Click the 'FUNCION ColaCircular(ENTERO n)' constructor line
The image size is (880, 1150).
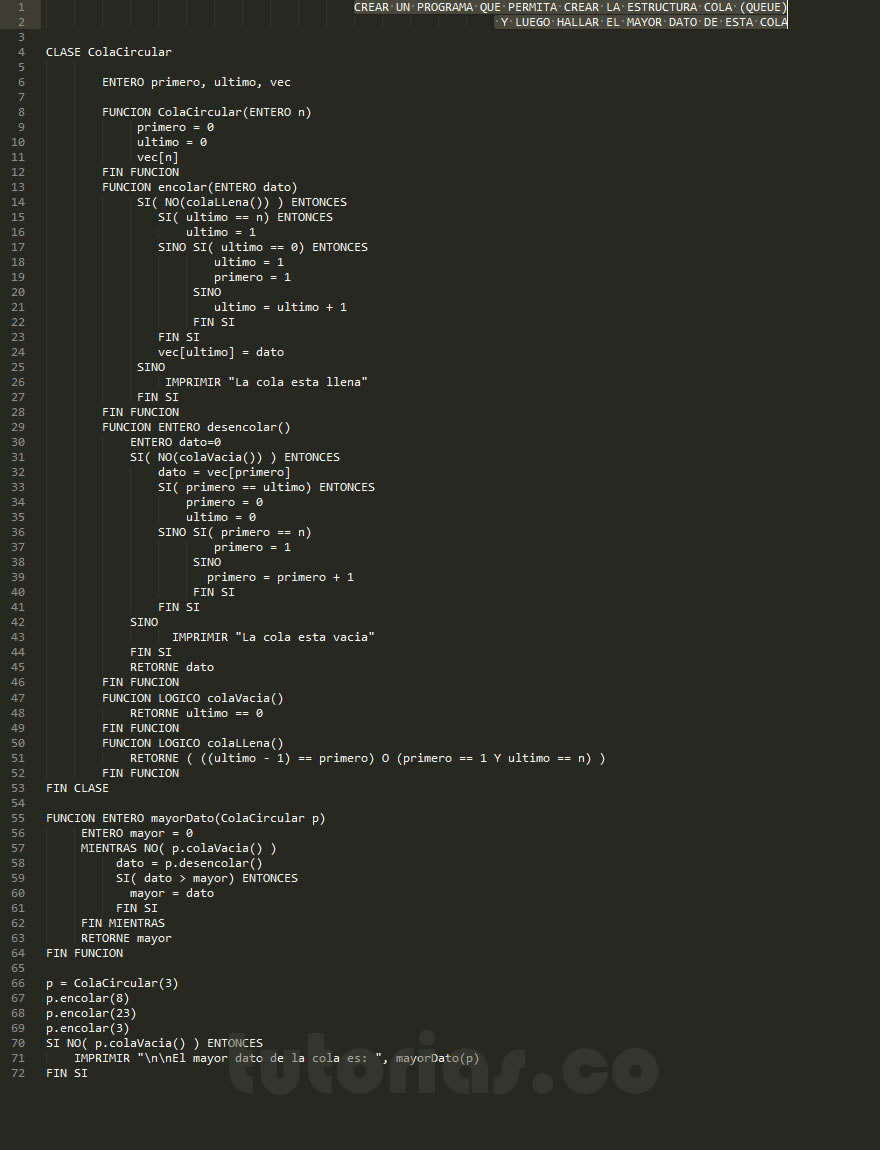pyautogui.click(x=206, y=112)
